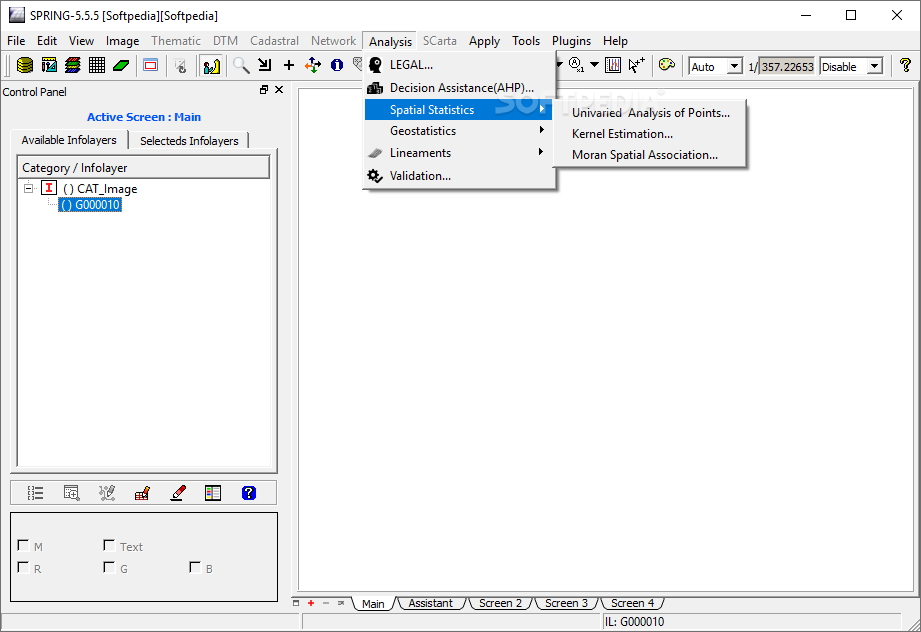Enable the R channel checkbox

point(23,567)
